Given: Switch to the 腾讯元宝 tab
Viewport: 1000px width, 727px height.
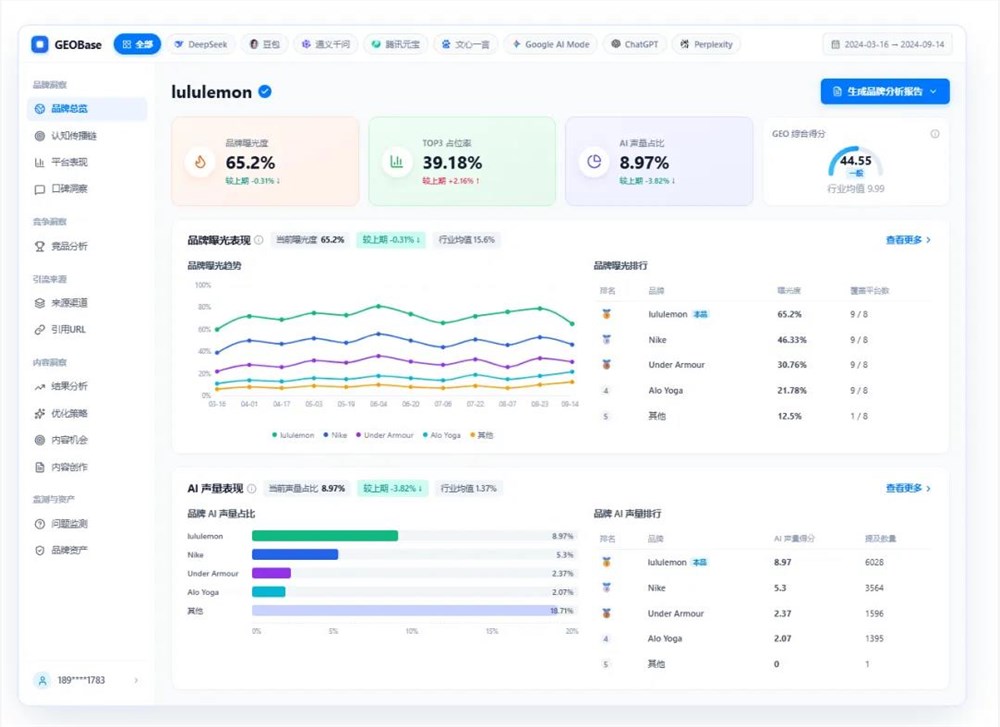Looking at the screenshot, I should tap(395, 45).
